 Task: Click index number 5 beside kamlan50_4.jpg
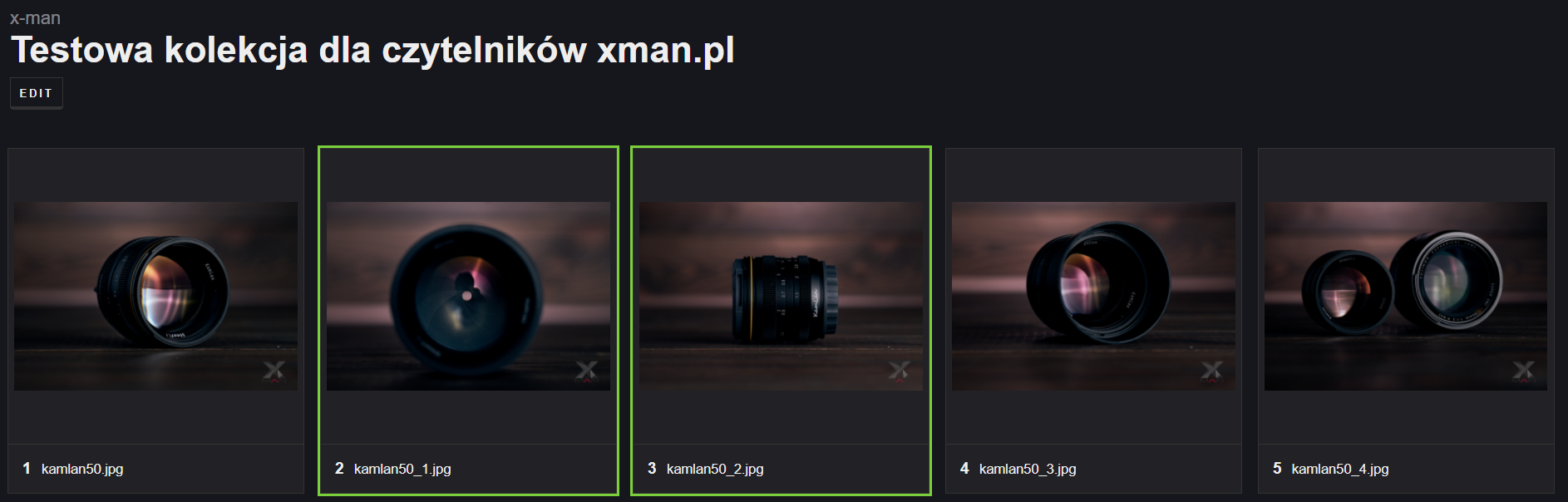point(1277,469)
